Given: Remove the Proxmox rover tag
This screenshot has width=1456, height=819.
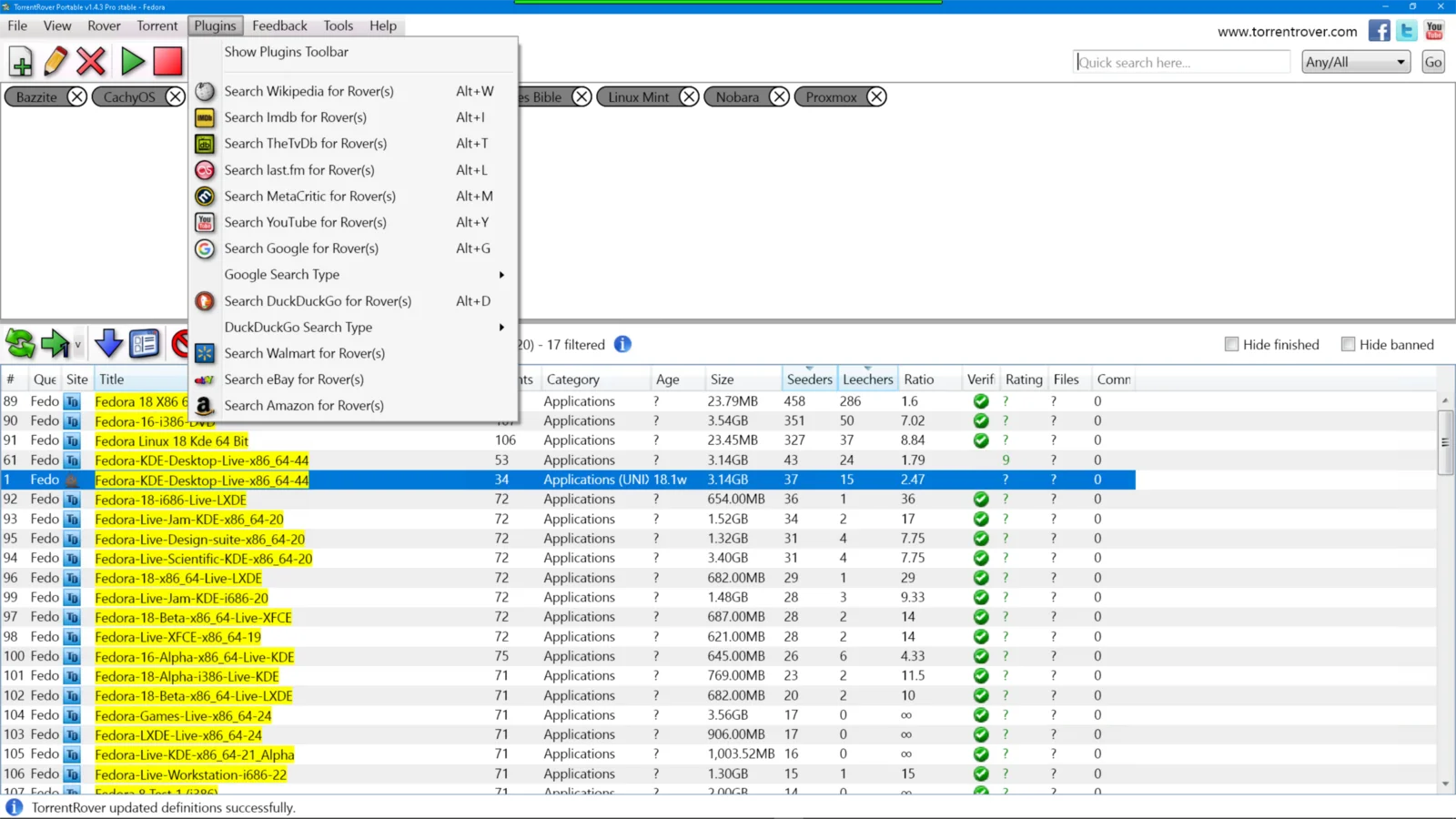Looking at the screenshot, I should pyautogui.click(x=876, y=96).
